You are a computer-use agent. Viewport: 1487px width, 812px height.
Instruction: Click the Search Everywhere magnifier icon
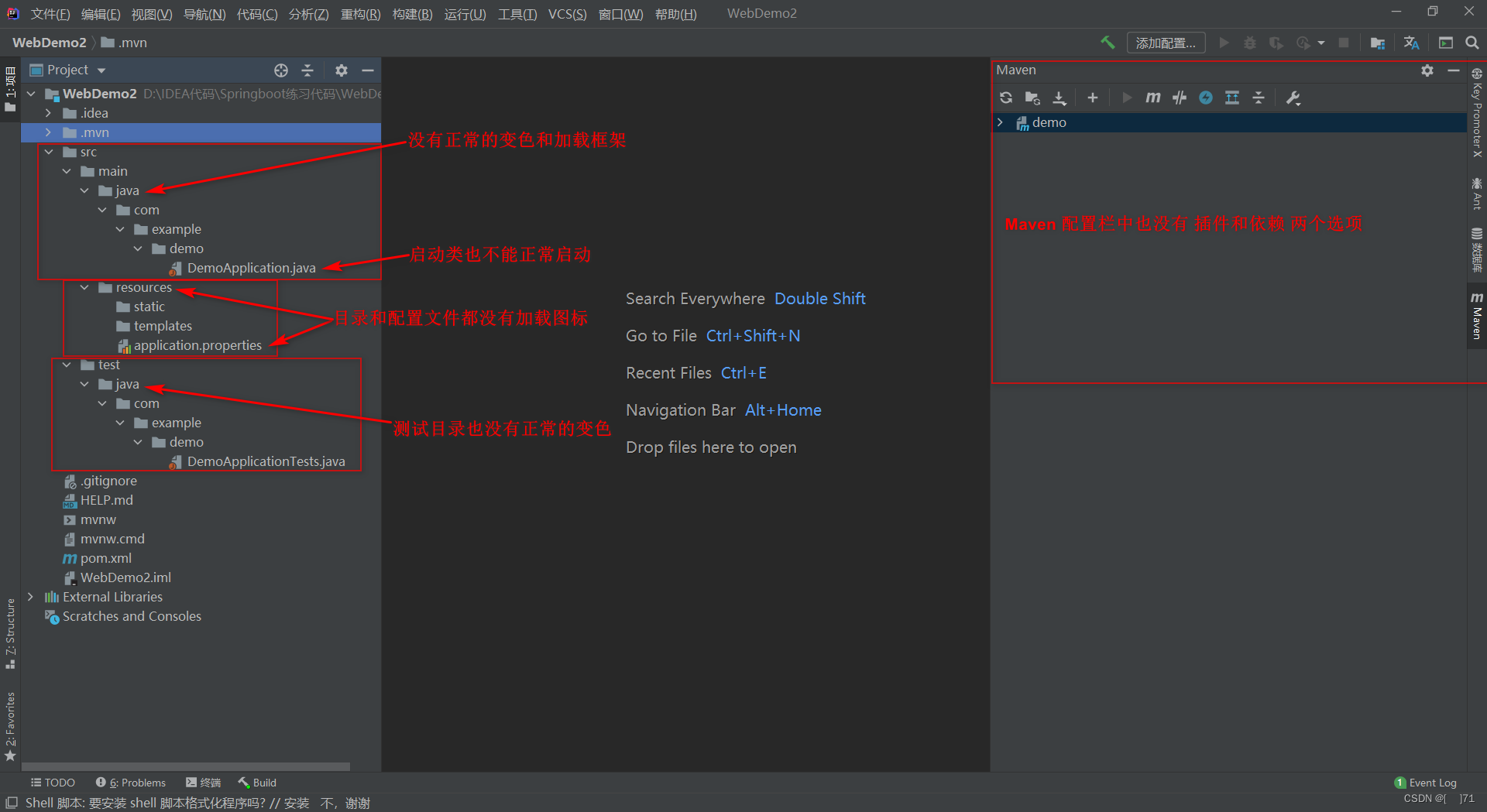point(1471,43)
